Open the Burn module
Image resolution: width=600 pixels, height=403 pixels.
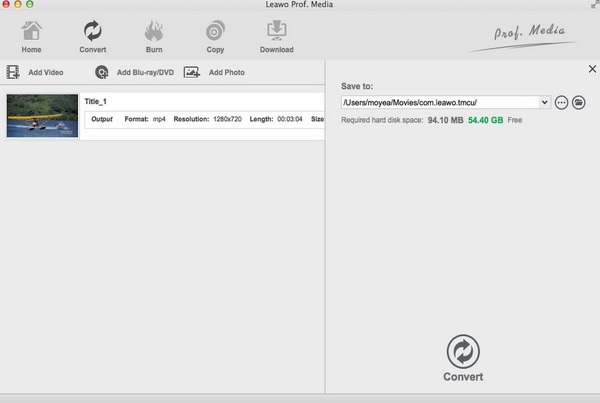(154, 37)
